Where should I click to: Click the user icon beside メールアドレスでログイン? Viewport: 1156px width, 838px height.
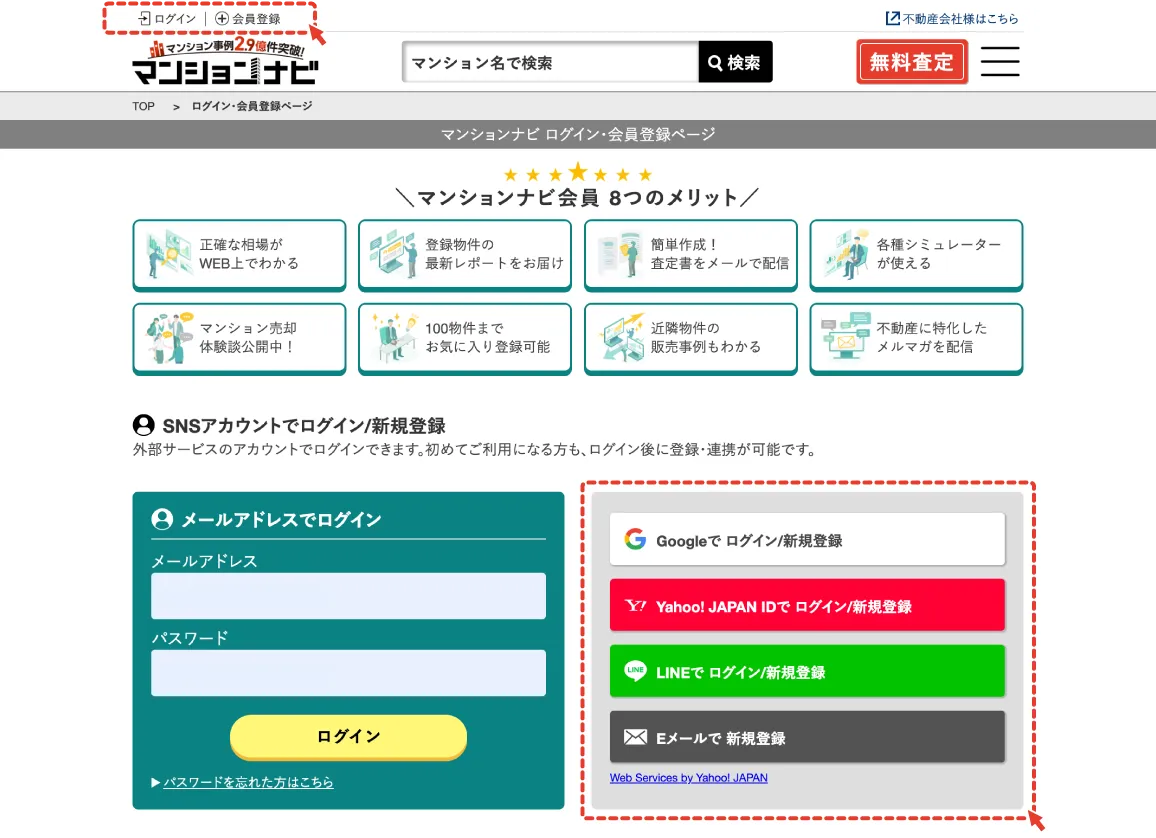(x=162, y=519)
